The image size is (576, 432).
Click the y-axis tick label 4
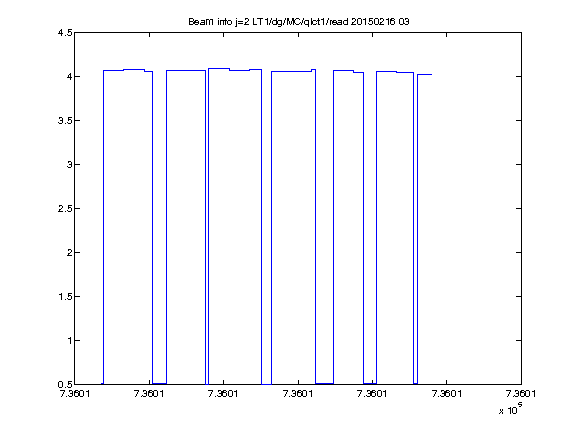[69, 76]
